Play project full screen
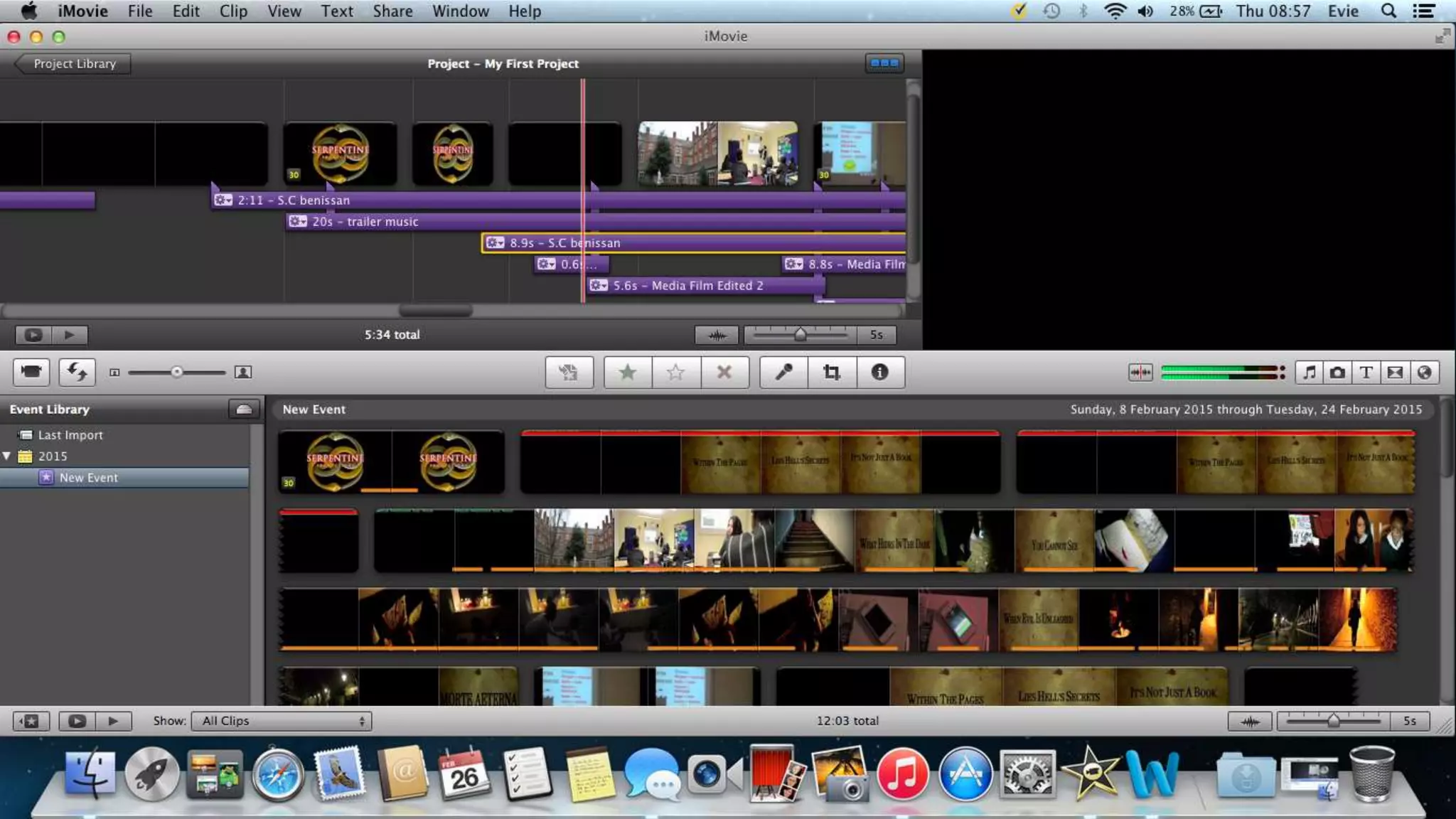The height and width of the screenshot is (819, 1456). (33, 335)
